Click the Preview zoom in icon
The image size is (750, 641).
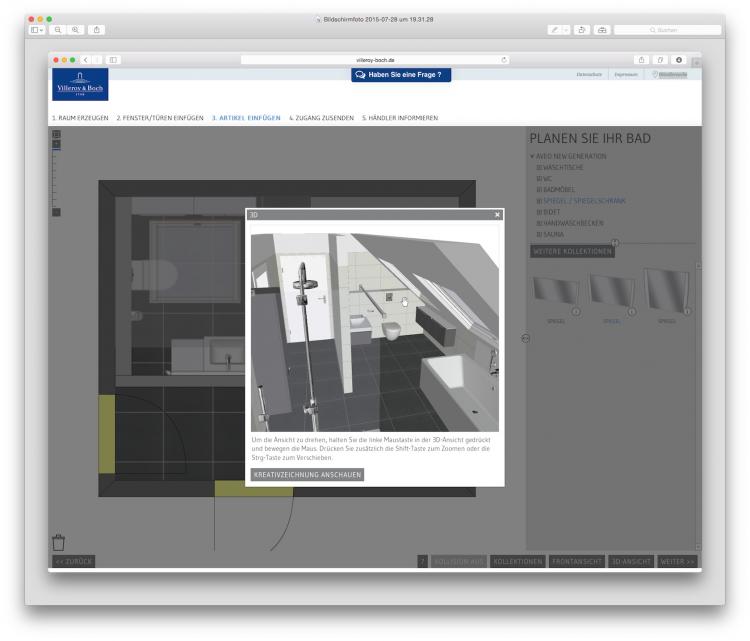(x=76, y=30)
